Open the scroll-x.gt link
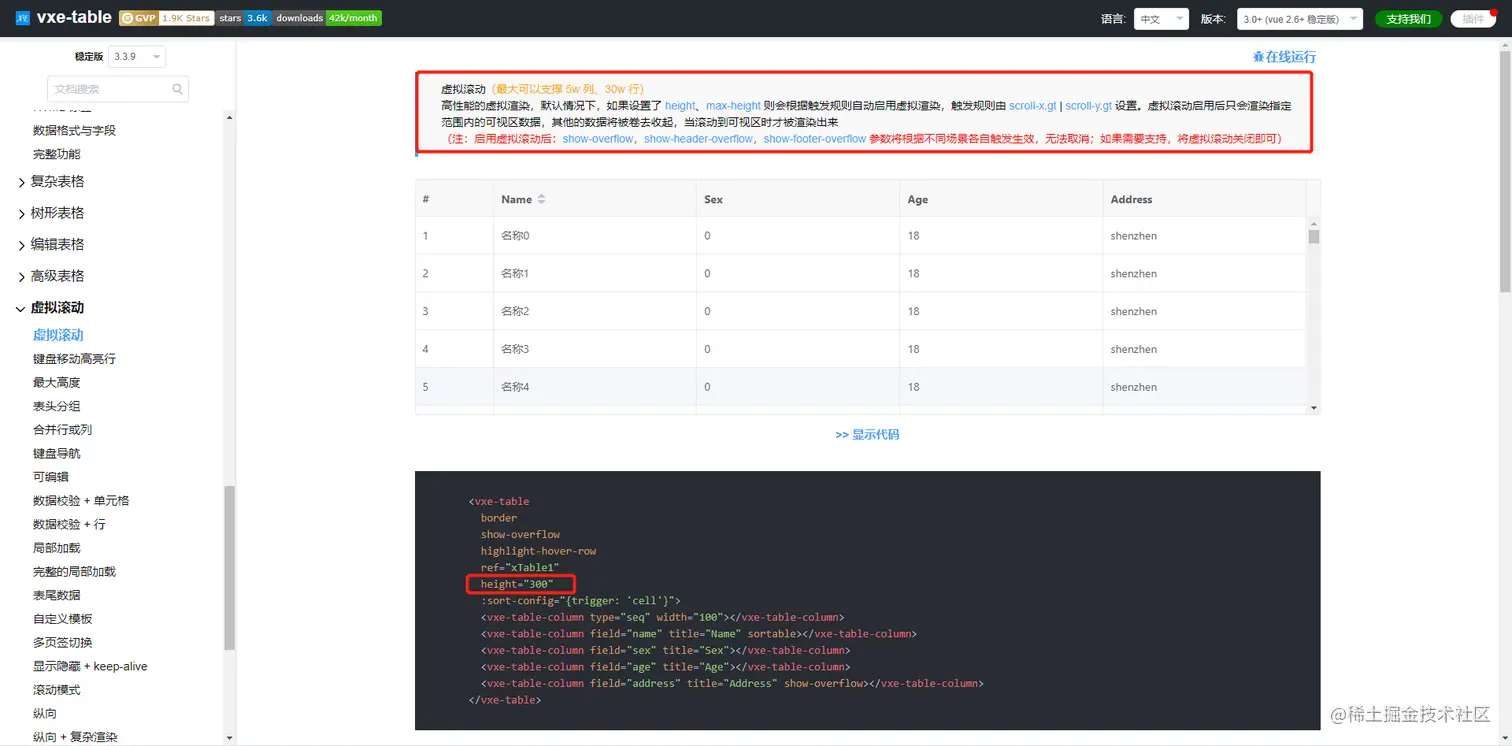The width and height of the screenshot is (1512, 746). 1033,105
